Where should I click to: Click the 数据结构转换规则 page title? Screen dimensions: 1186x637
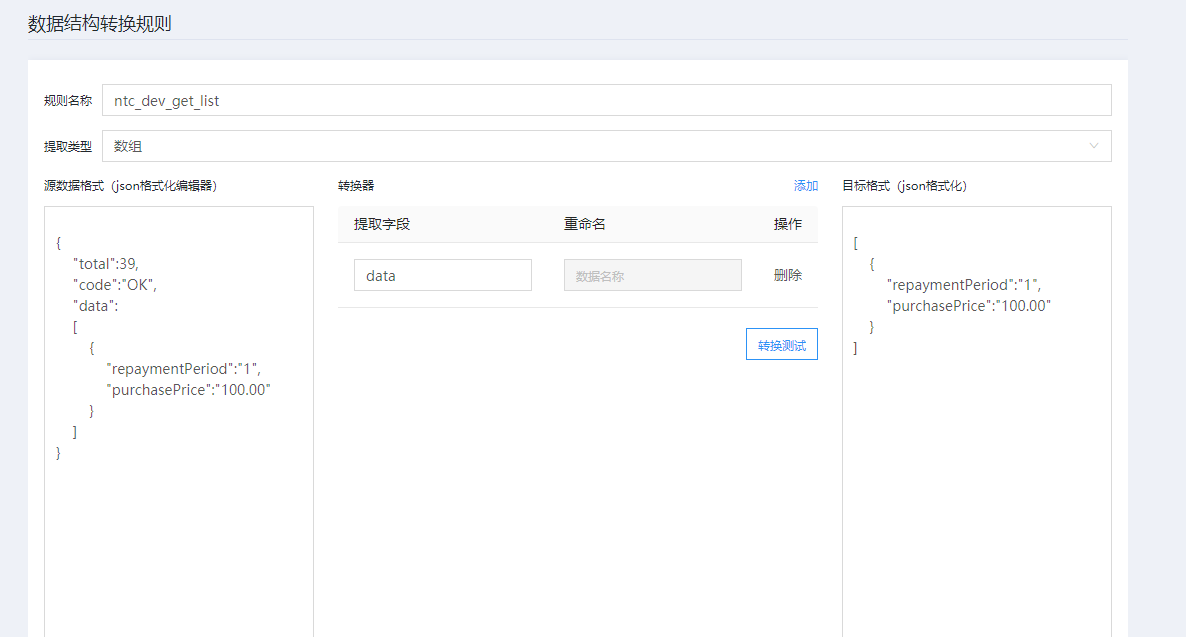point(100,24)
